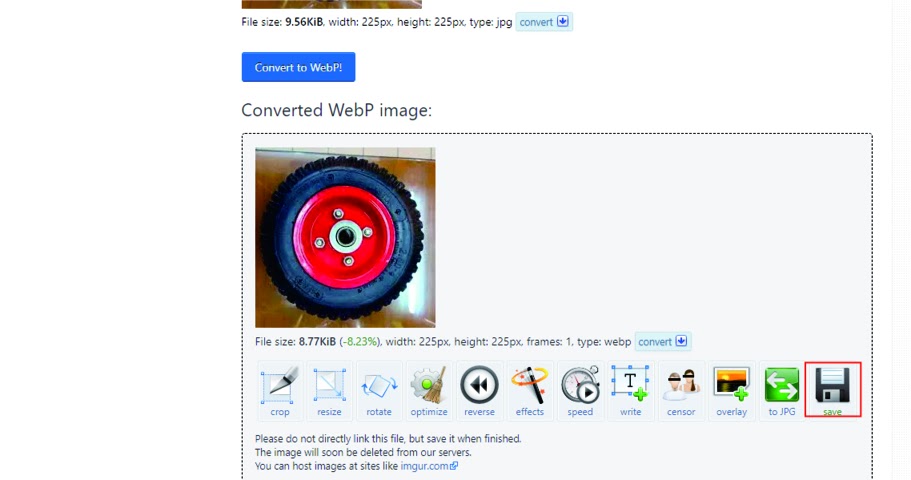The height and width of the screenshot is (480, 911).
Task: Open the resize tool
Action: (329, 391)
